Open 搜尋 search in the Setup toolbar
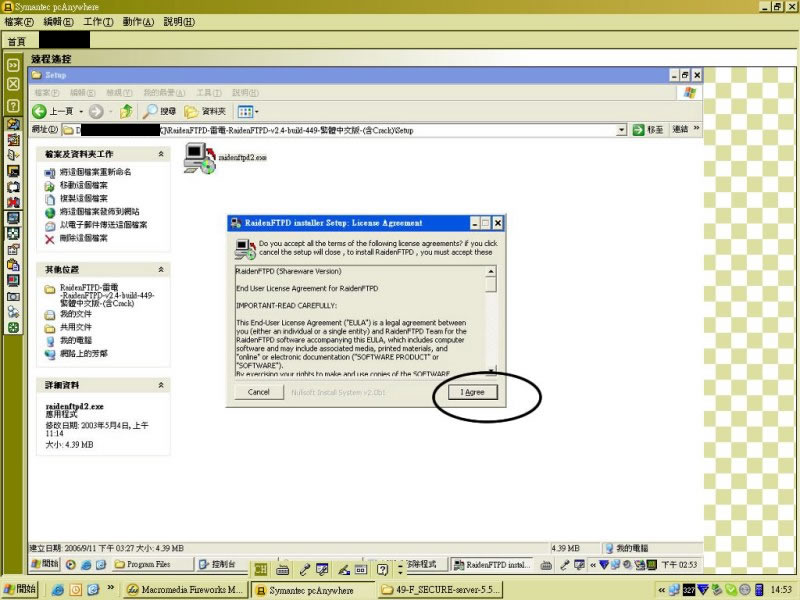The image size is (800, 600). [x=159, y=111]
